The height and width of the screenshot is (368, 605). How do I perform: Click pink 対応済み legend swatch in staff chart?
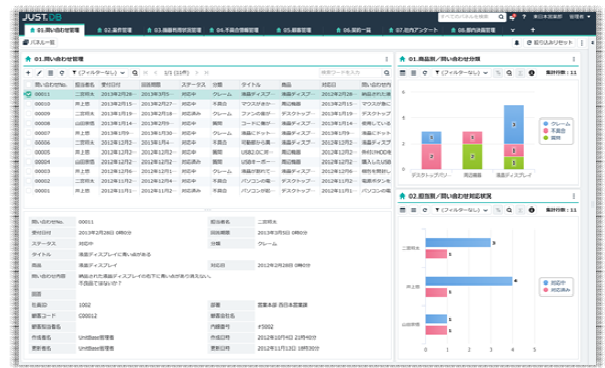pyautogui.click(x=546, y=290)
